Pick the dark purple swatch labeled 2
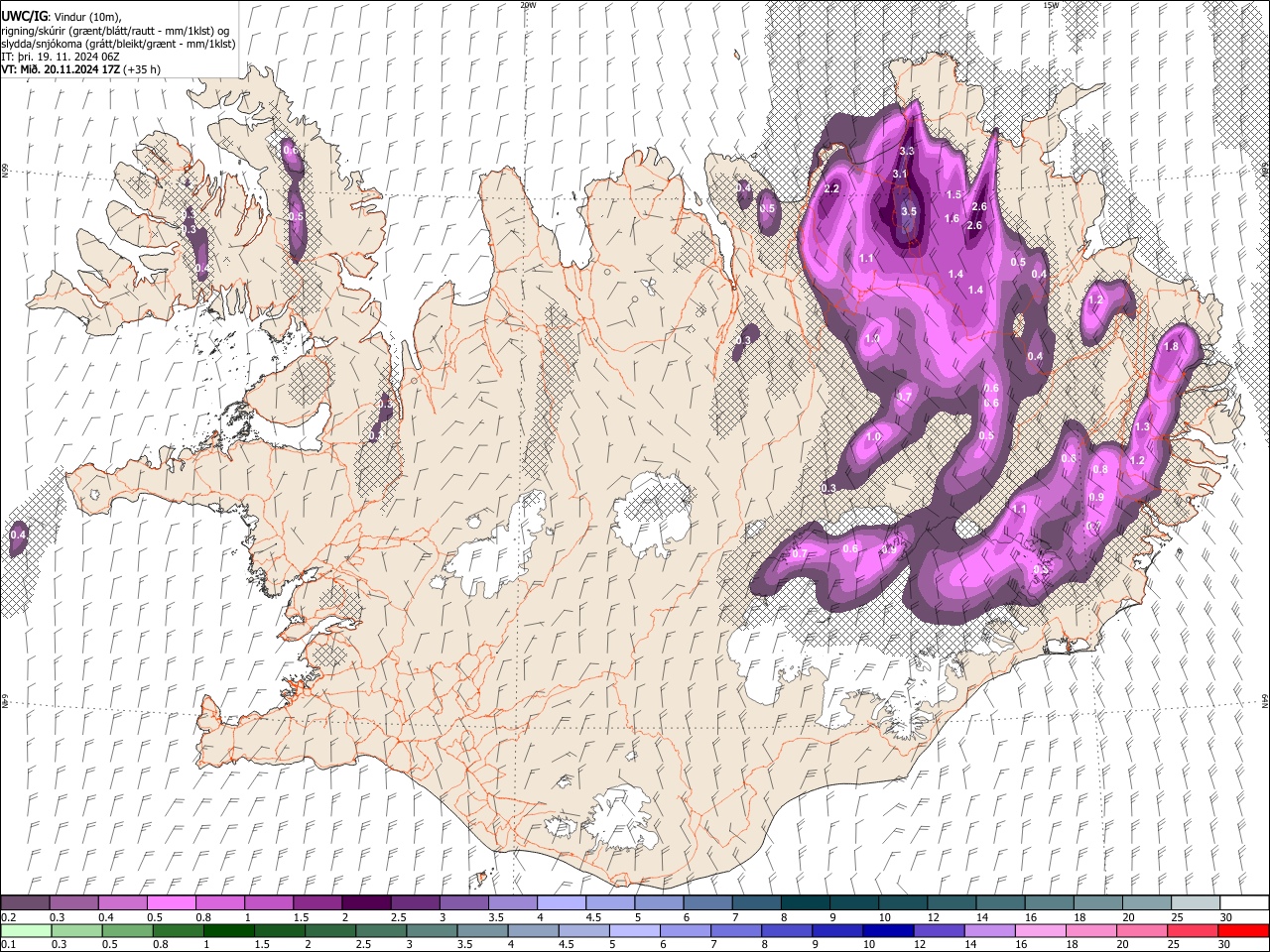The image size is (1270, 952). click(365, 903)
